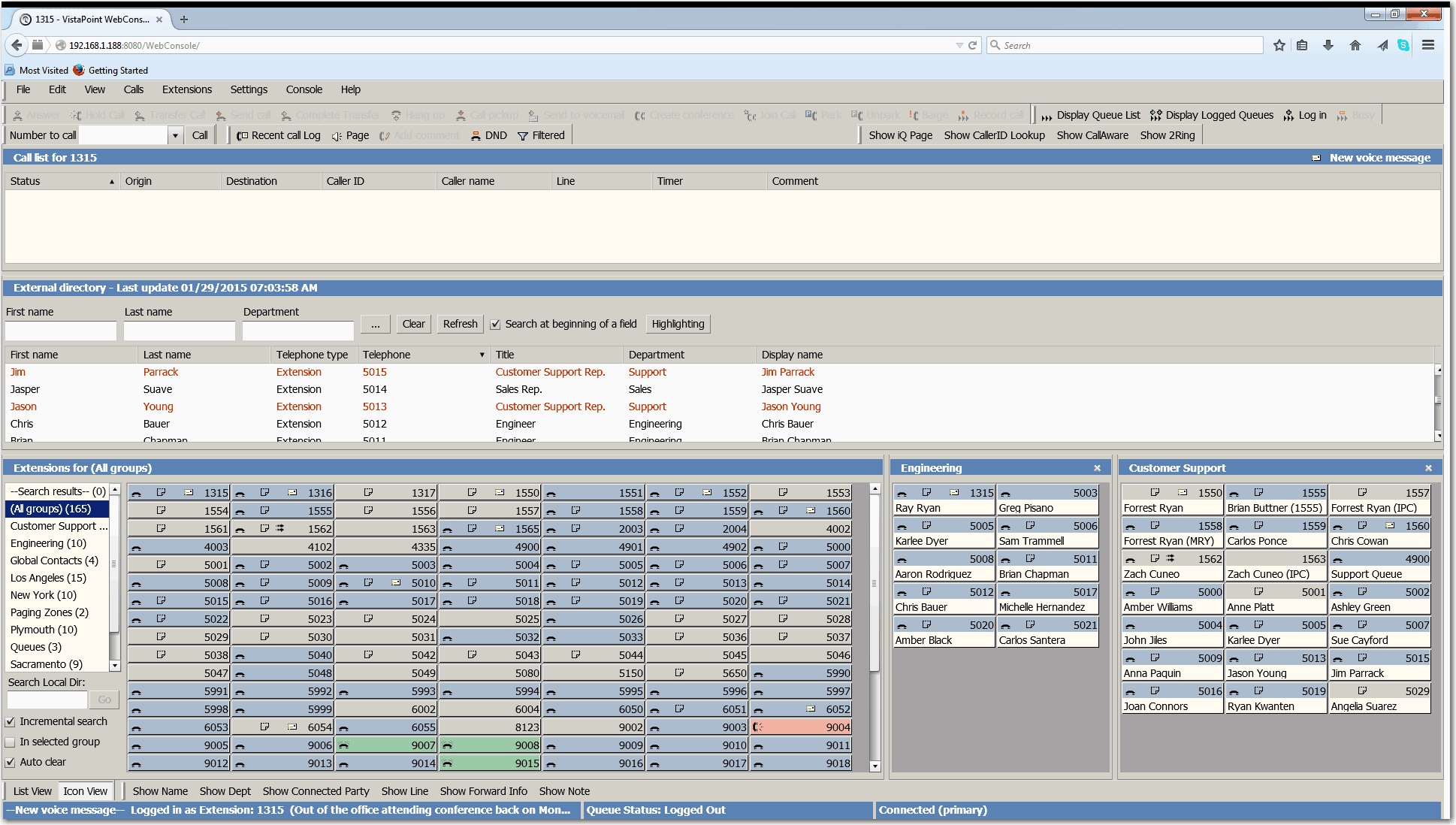Screen dimensions: 1456x825
Task: Enable In selected group checkbox
Action: click(11, 742)
